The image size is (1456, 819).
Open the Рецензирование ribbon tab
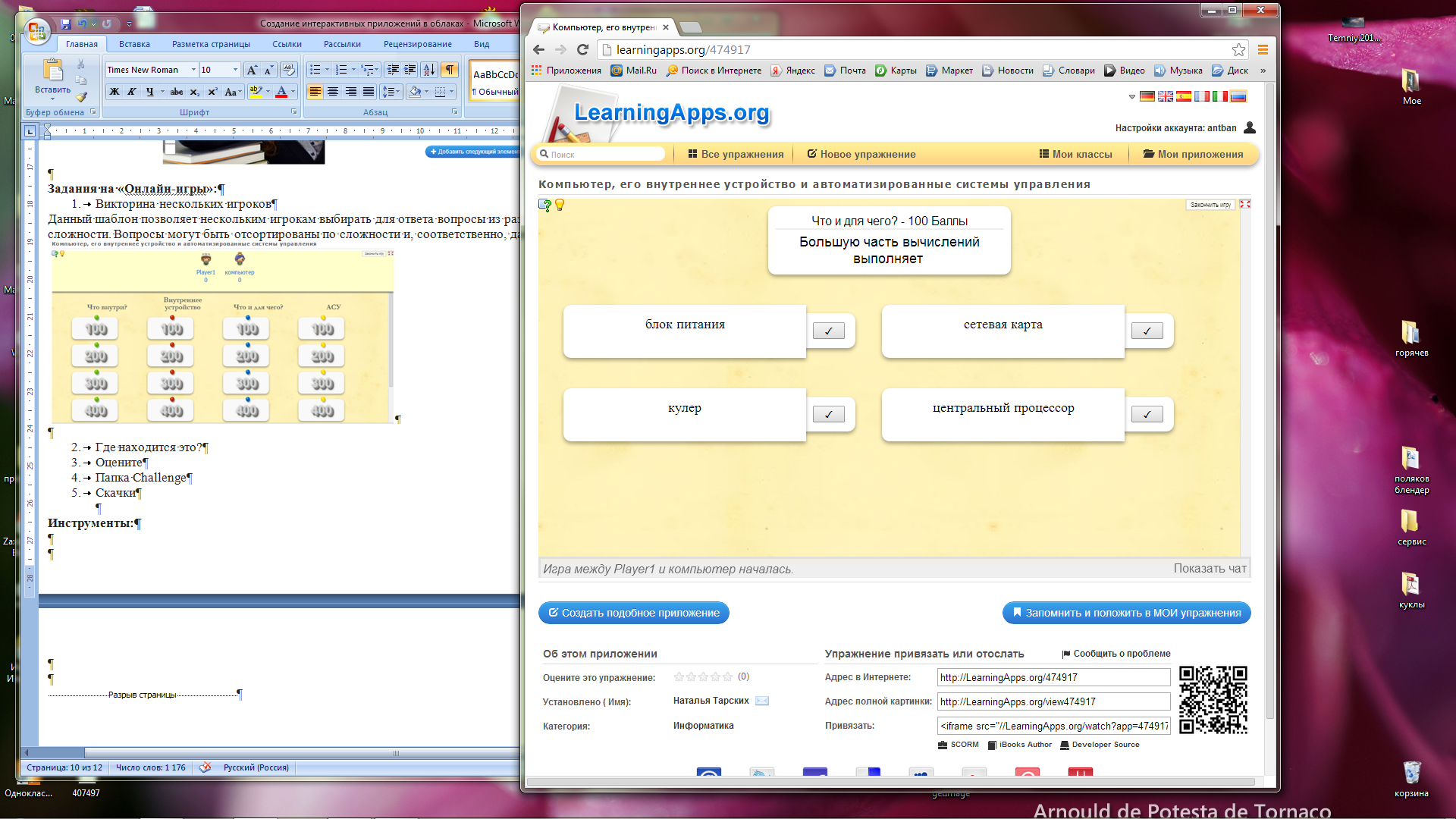418,44
